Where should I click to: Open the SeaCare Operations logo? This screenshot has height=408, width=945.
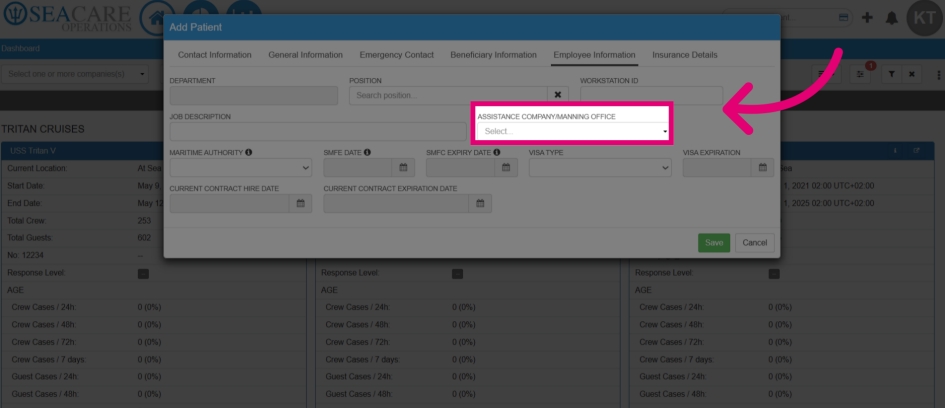pos(68,17)
